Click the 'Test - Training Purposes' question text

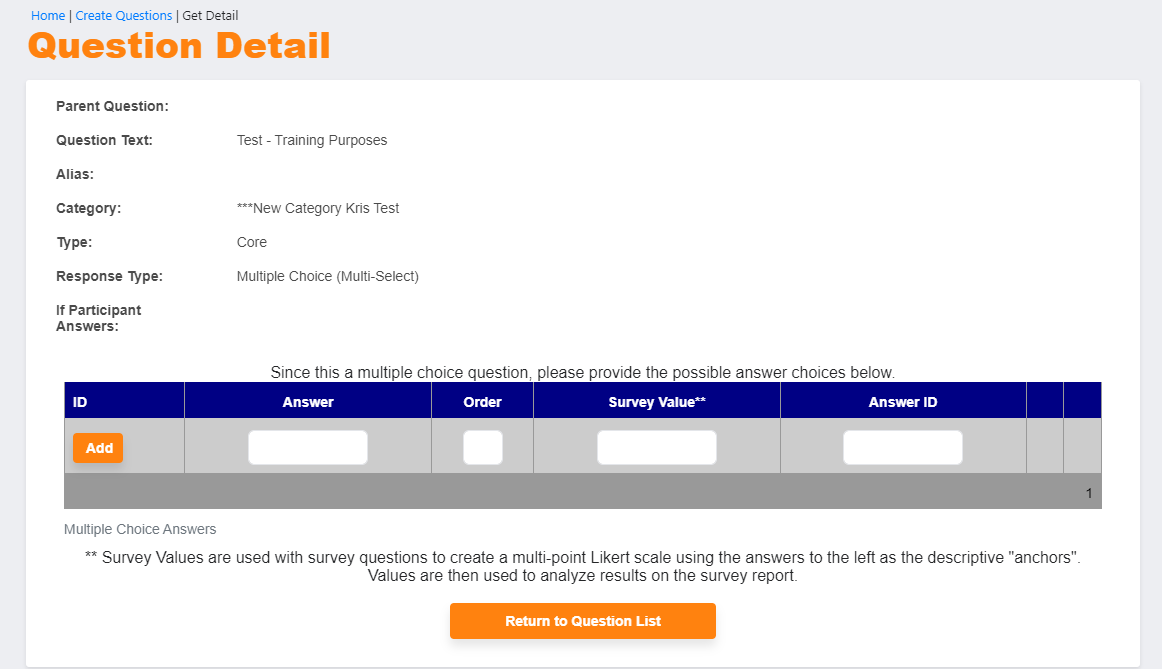(312, 141)
